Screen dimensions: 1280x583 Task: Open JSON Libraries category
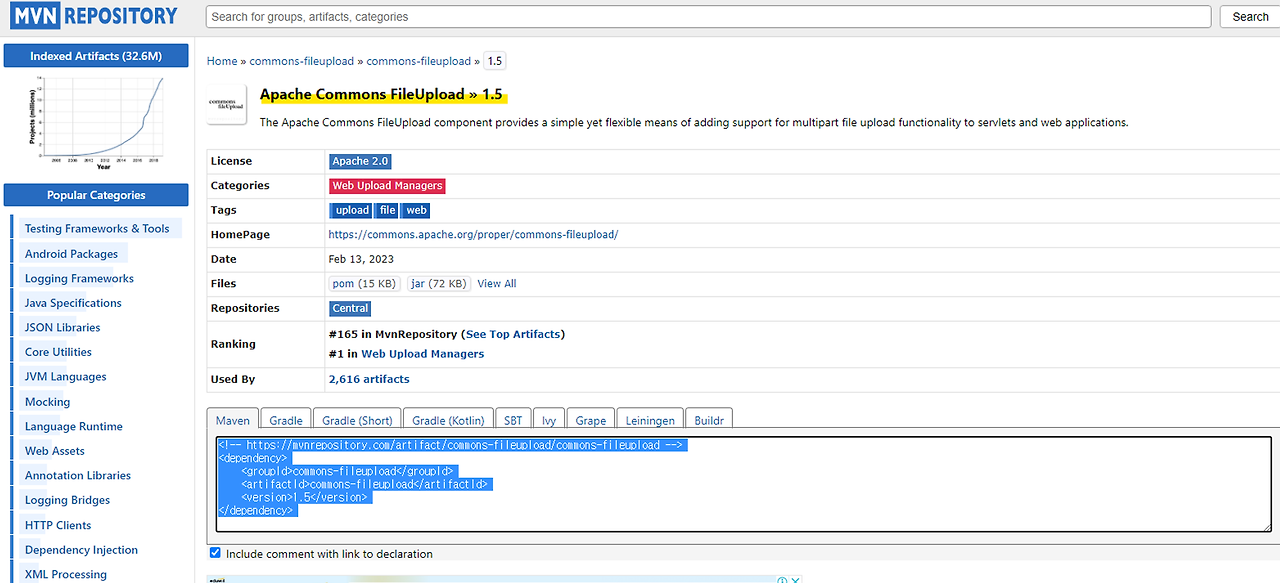[x=62, y=328]
